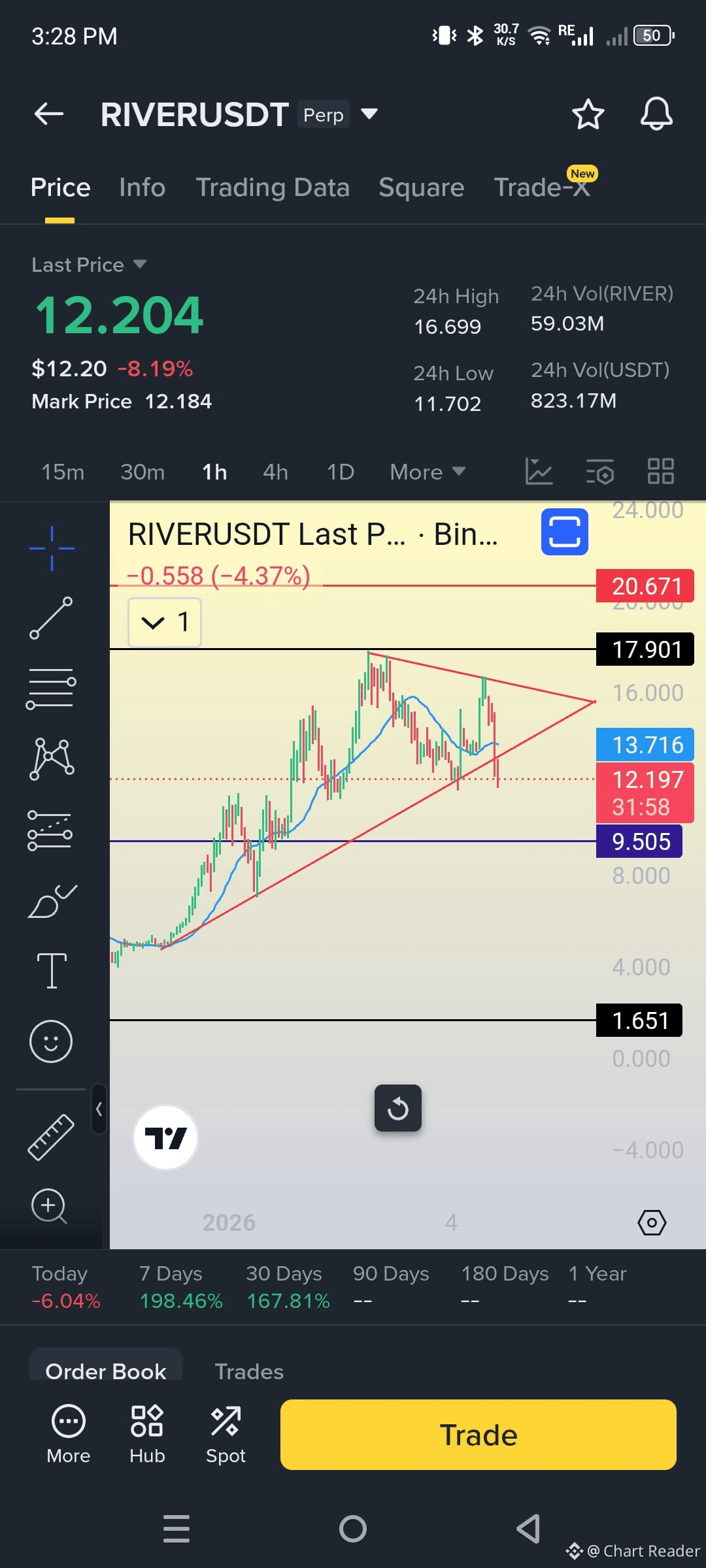Tap the current price label 12.197
Image resolution: width=706 pixels, height=1568 pixels.
[x=645, y=792]
